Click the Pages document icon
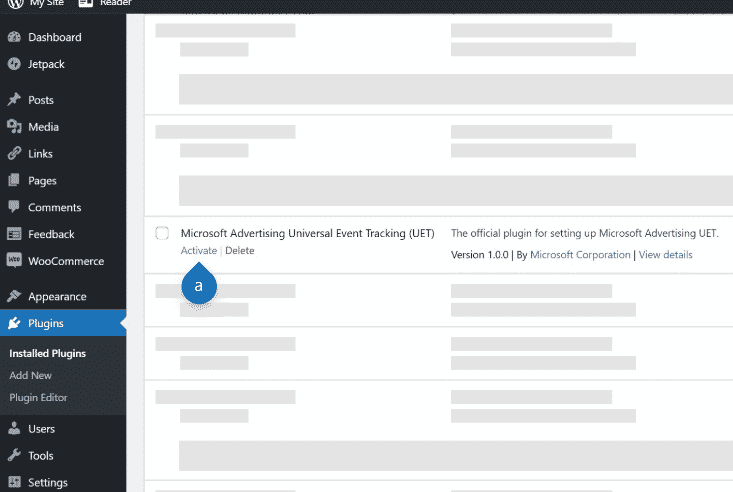The image size is (733, 492). pyautogui.click(x=14, y=180)
